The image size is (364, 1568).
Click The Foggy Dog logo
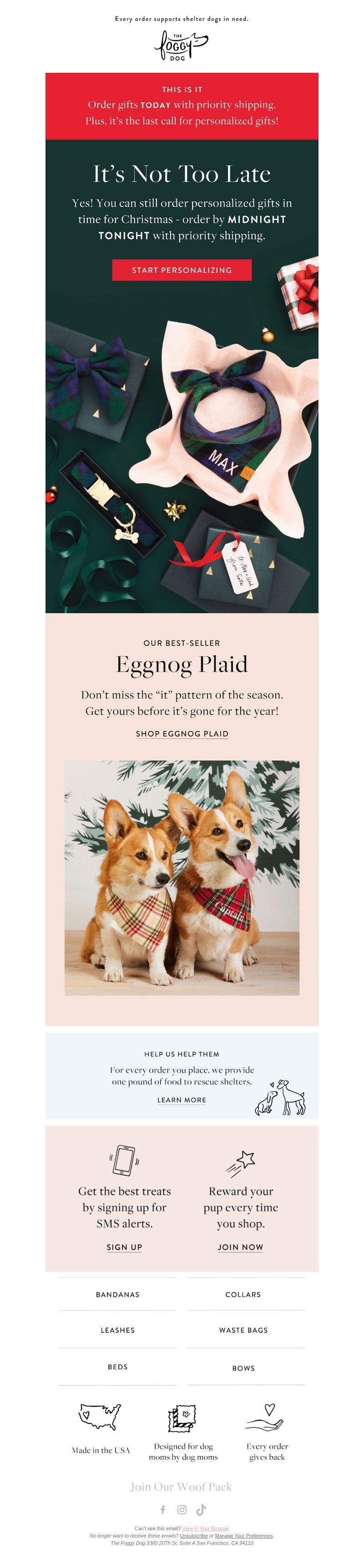pyautogui.click(x=182, y=45)
